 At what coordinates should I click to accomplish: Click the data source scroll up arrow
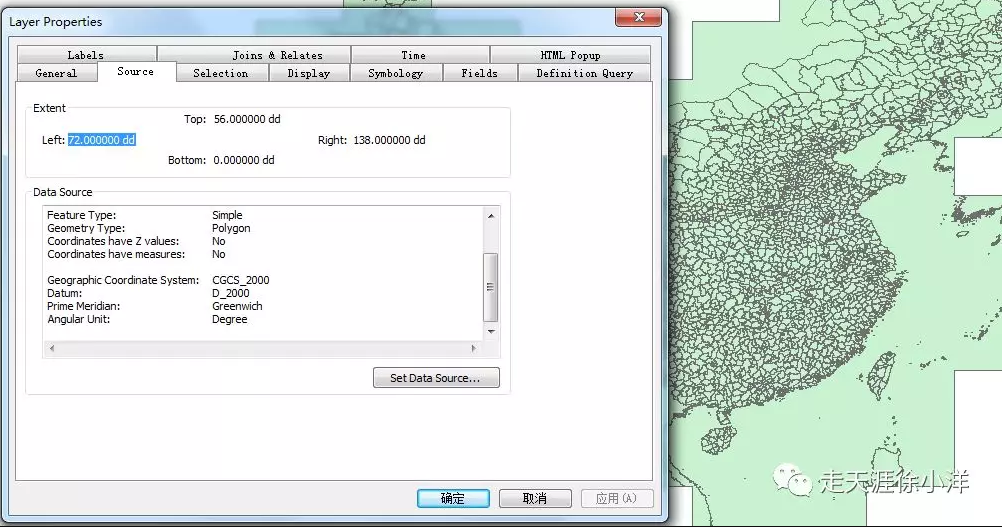pyautogui.click(x=491, y=216)
